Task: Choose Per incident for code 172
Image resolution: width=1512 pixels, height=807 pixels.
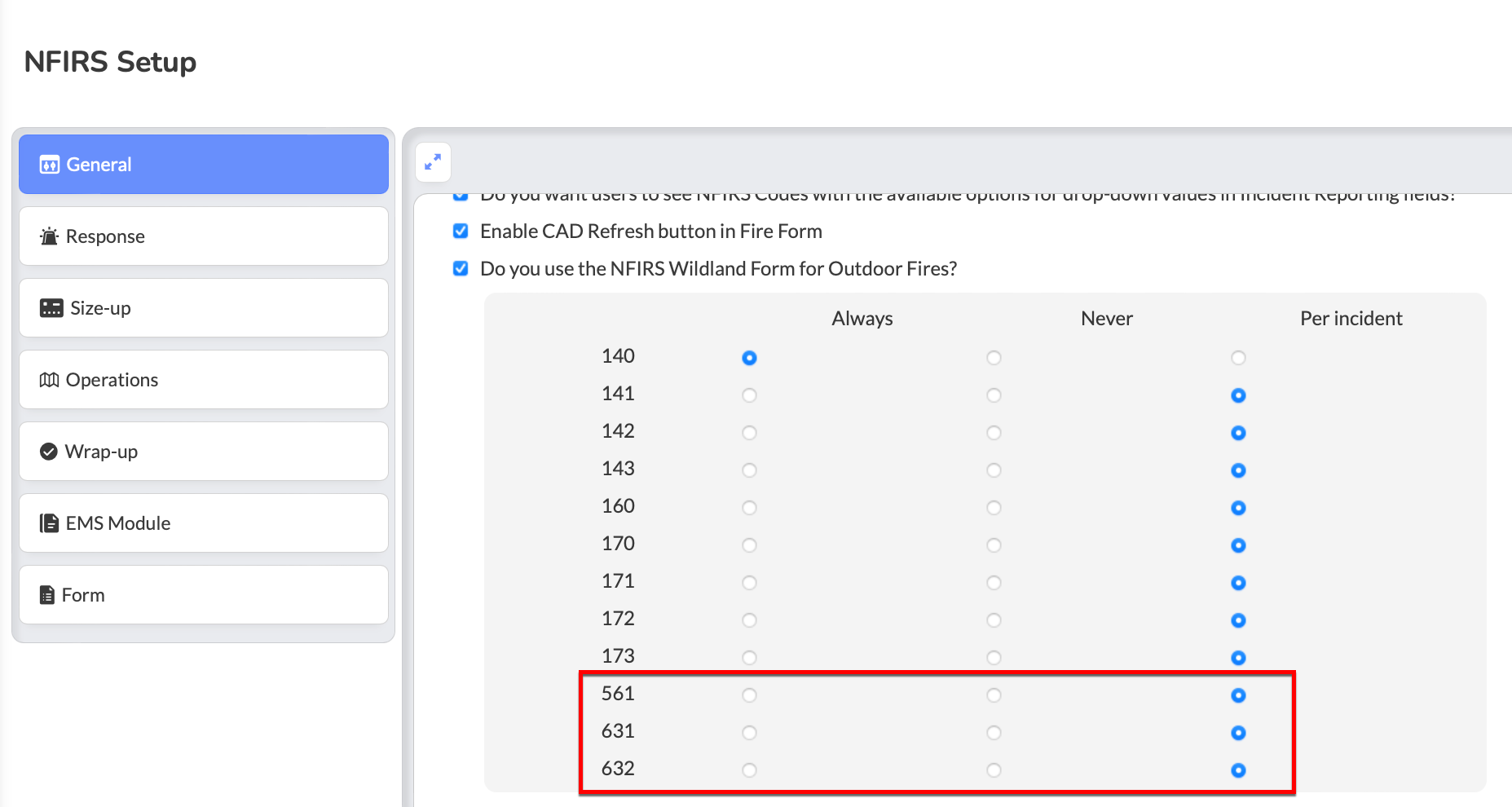Action: coord(1238,620)
